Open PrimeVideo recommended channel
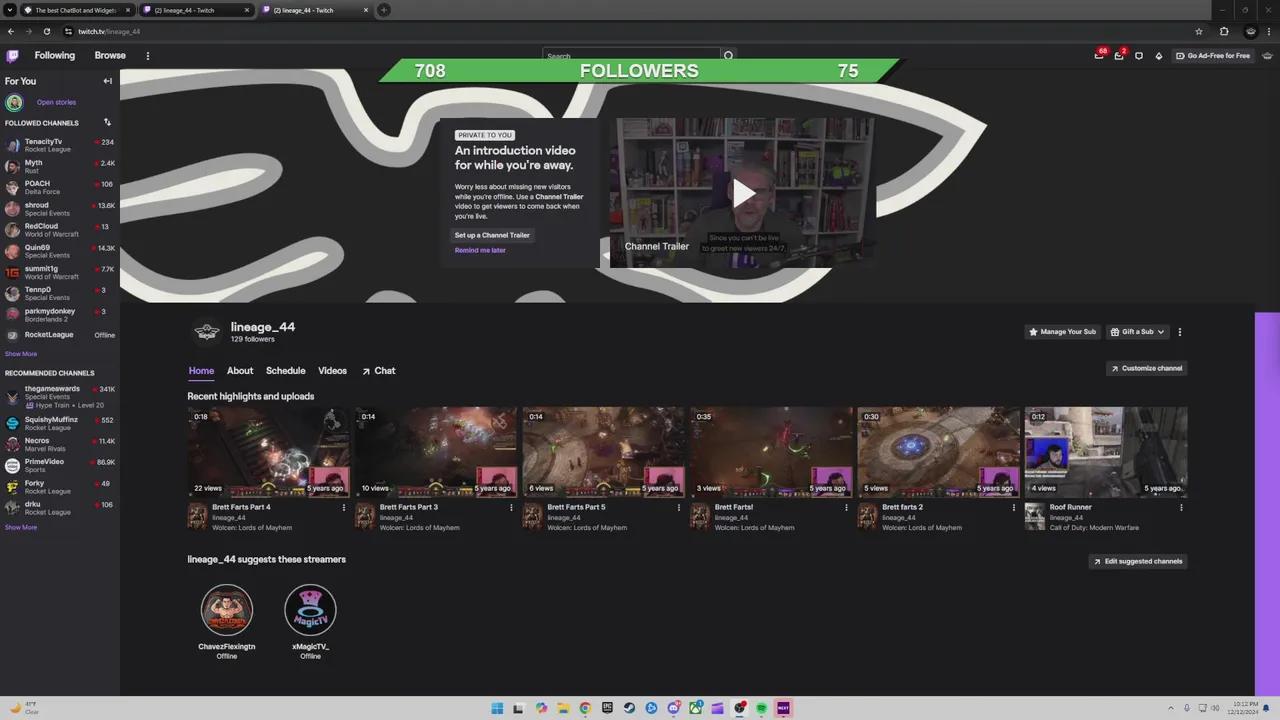The width and height of the screenshot is (1280, 720). [x=60, y=465]
